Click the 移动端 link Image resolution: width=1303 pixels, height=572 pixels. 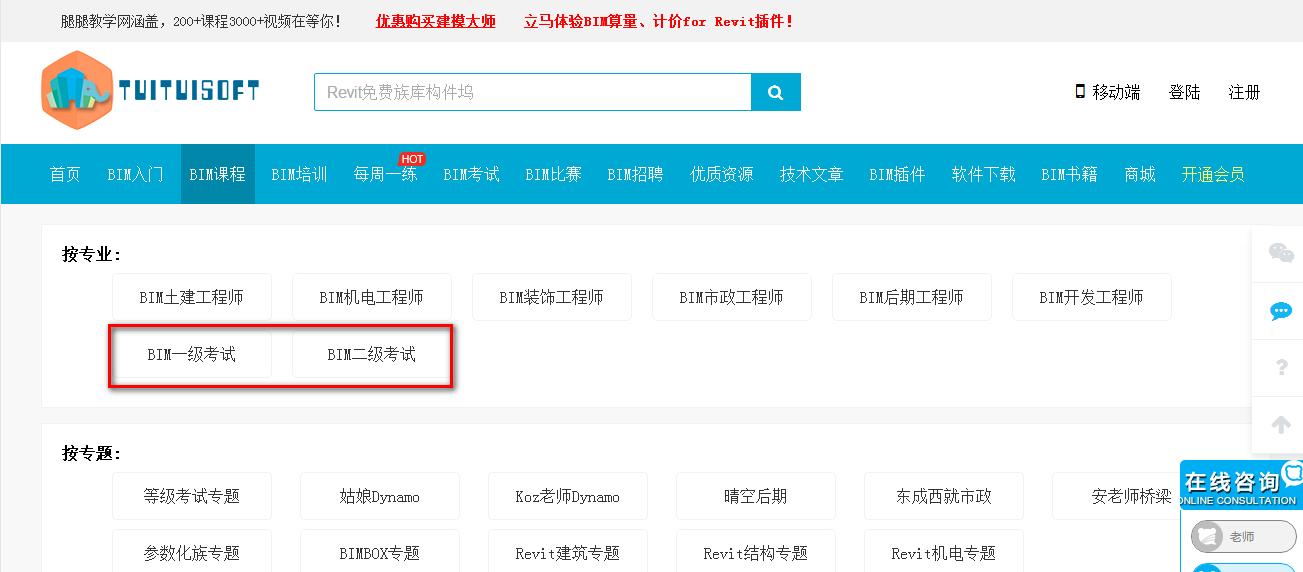tap(1116, 92)
